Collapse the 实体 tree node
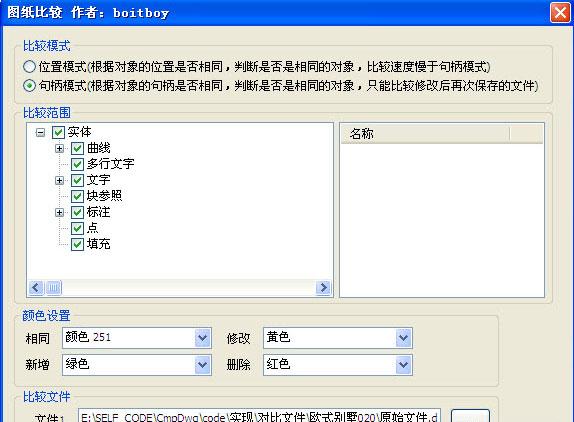The height and width of the screenshot is (422, 574). click(x=40, y=132)
